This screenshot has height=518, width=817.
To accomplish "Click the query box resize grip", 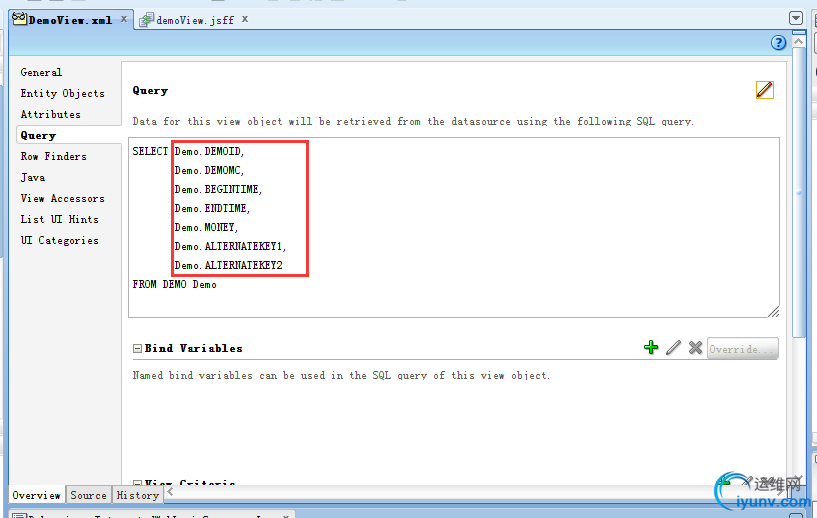I will (773, 311).
